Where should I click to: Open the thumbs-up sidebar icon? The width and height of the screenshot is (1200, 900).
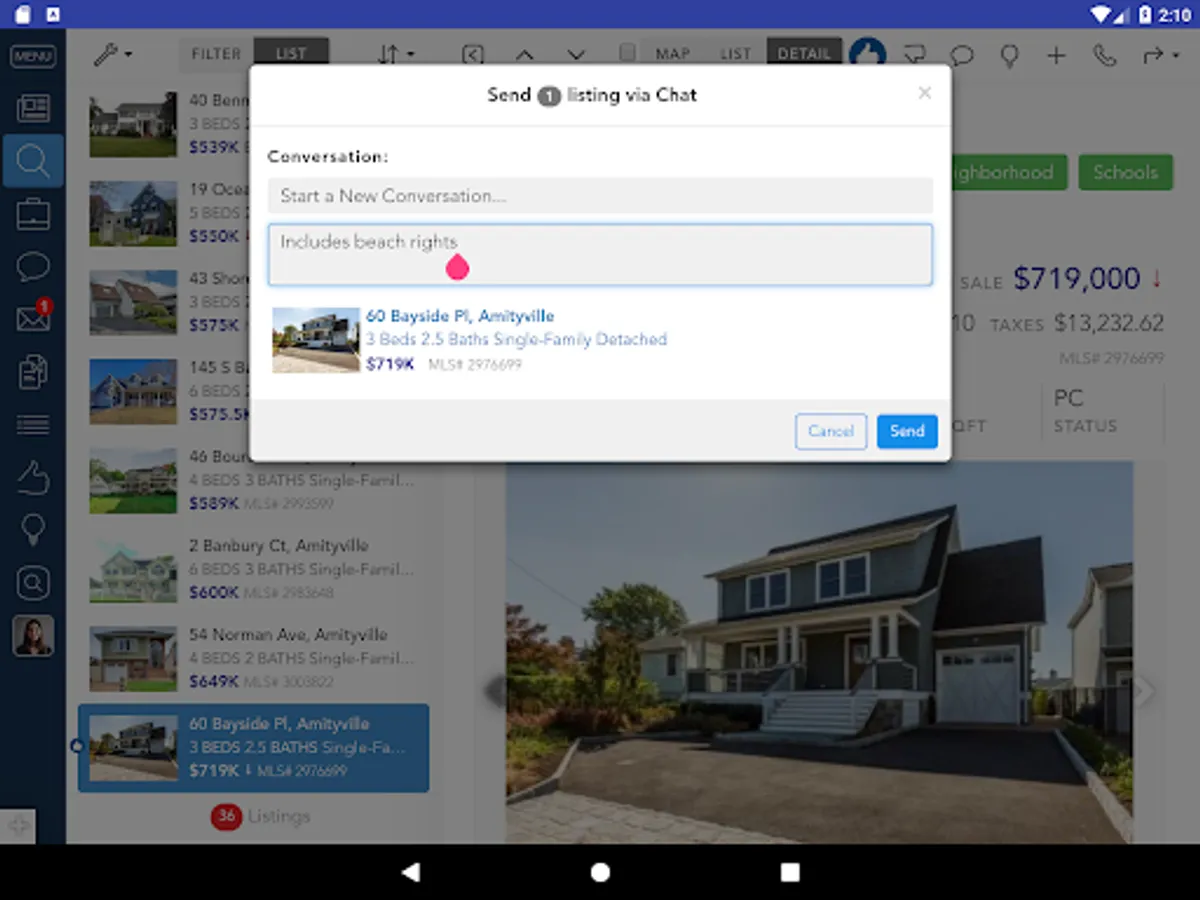coord(33,478)
